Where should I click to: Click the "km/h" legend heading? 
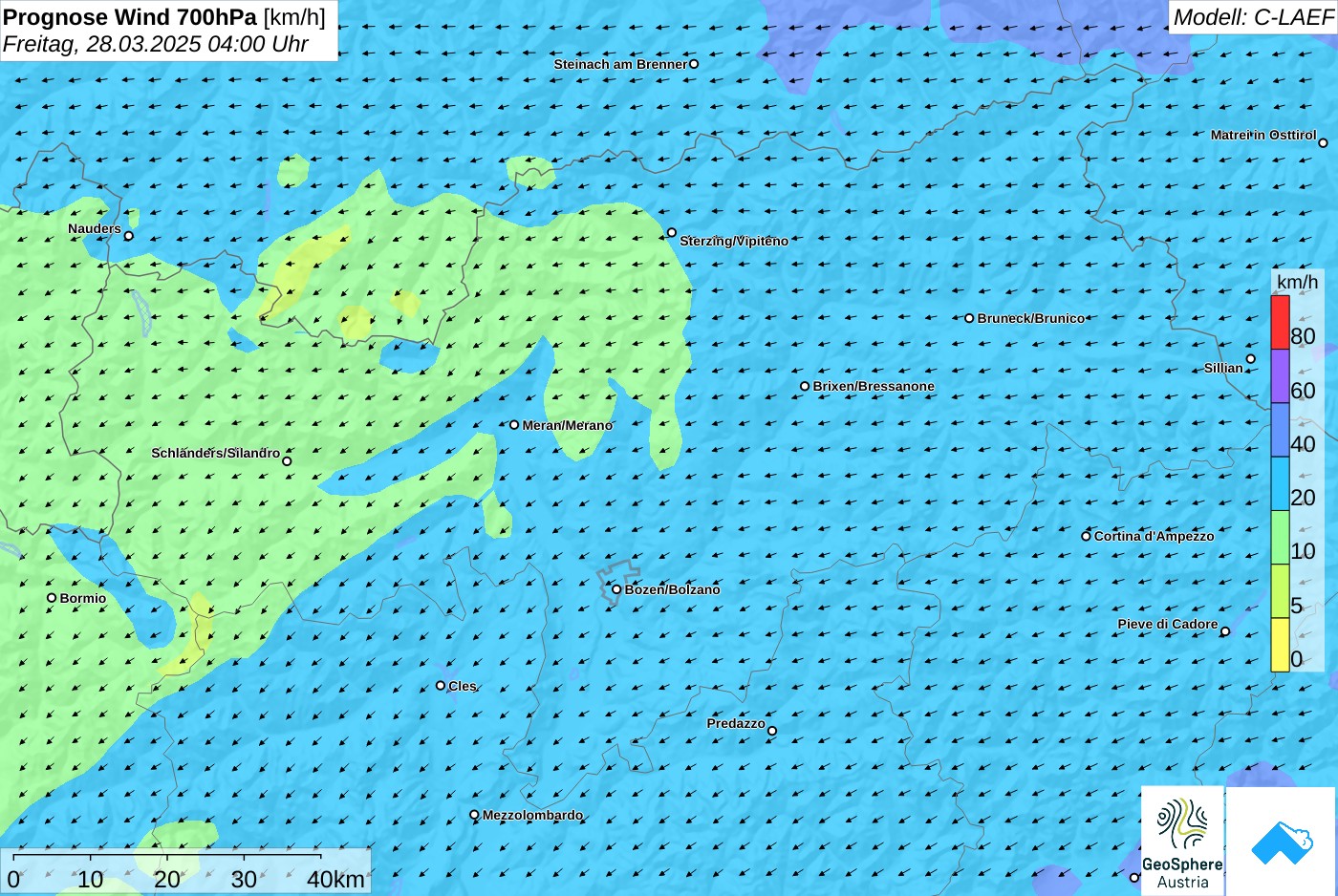point(1297,282)
